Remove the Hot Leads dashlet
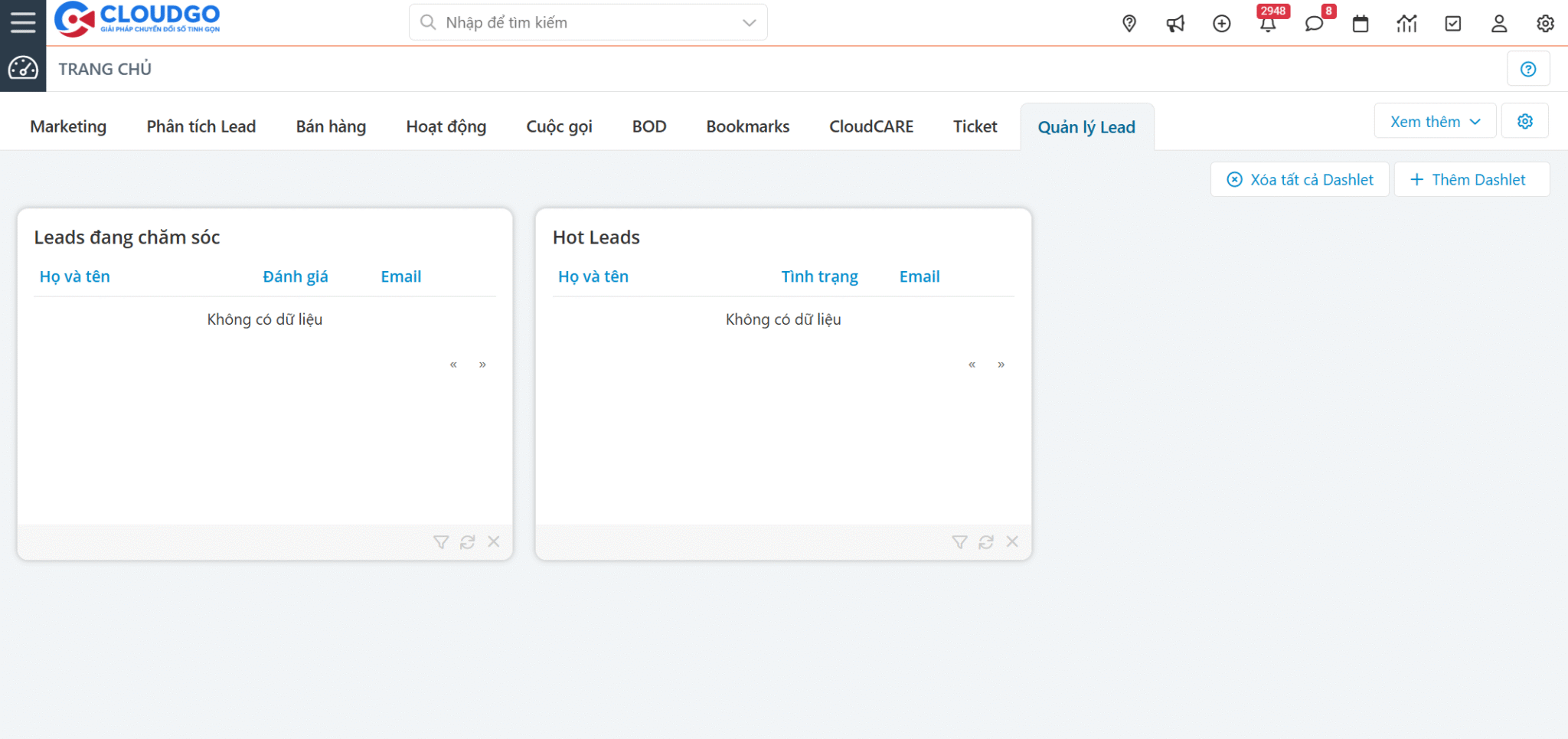This screenshot has width=1568, height=739. coord(1012,541)
